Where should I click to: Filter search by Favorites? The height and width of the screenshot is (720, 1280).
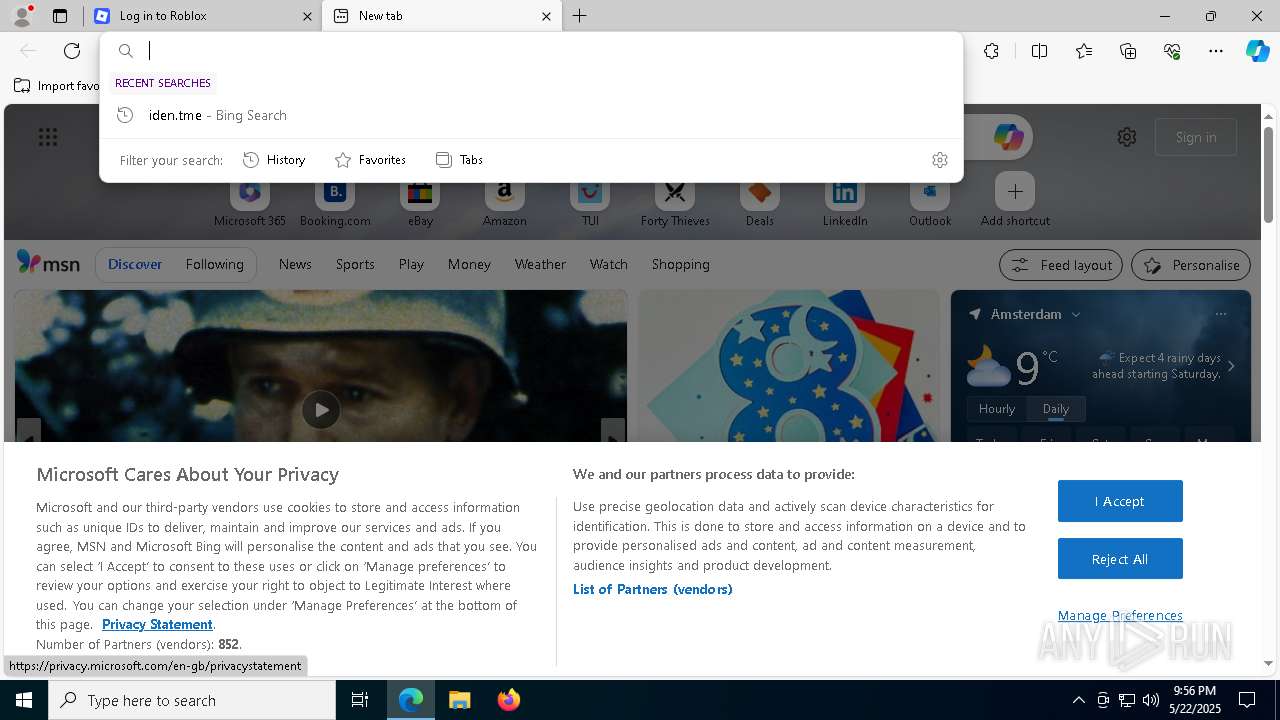coord(370,160)
